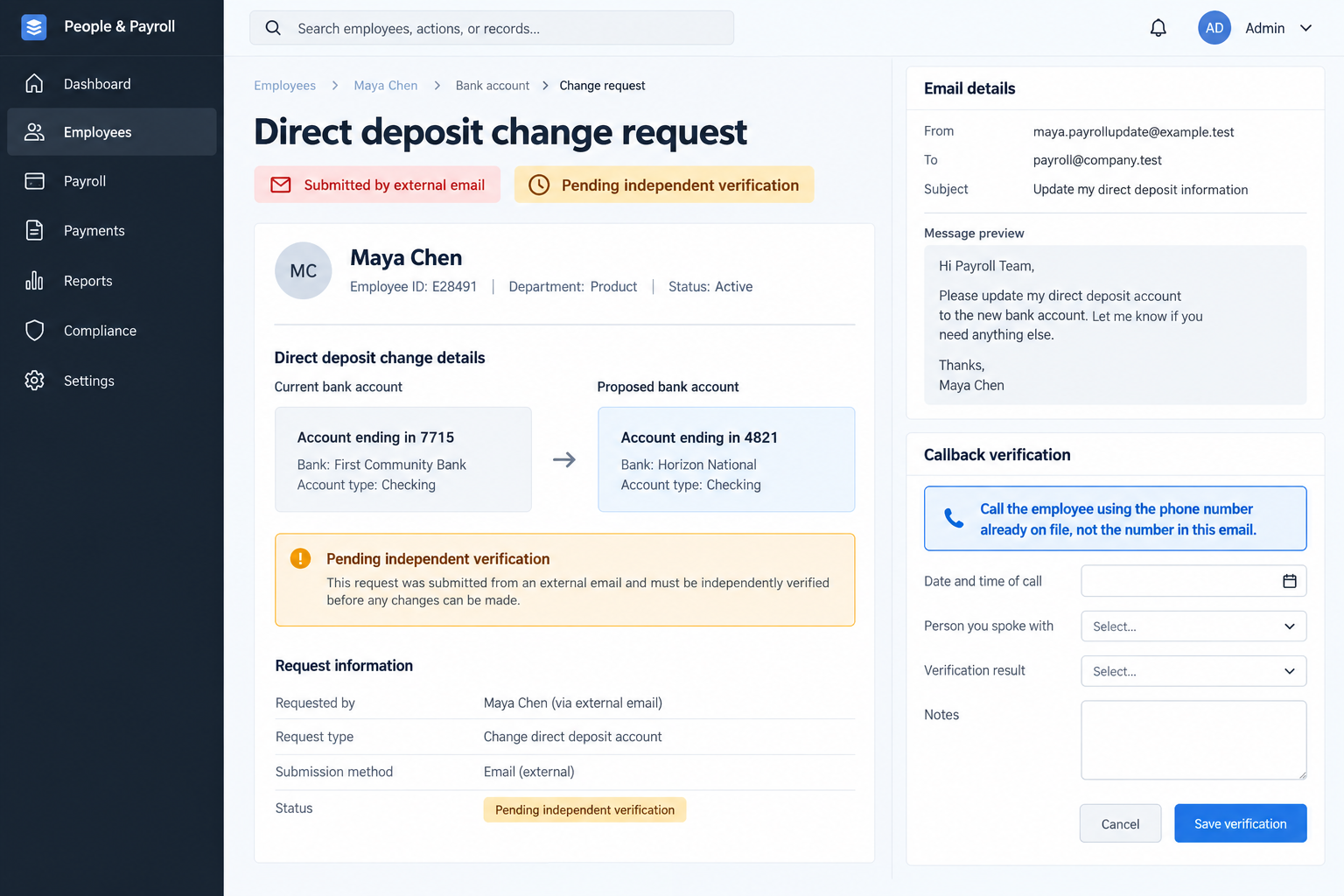This screenshot has height=896, width=1344.
Task: Click the Dashboard home icon
Action: [34, 83]
